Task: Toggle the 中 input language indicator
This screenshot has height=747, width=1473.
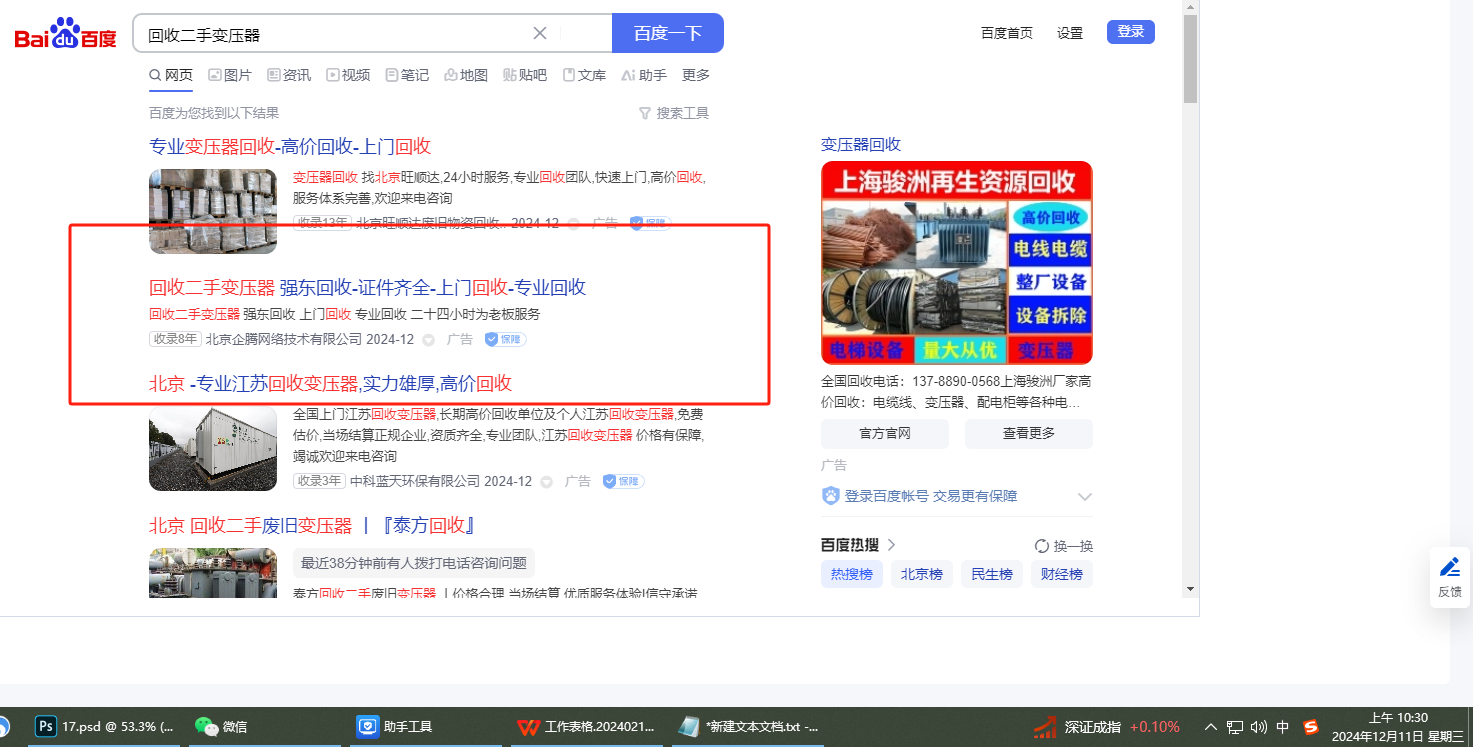Action: click(1283, 727)
